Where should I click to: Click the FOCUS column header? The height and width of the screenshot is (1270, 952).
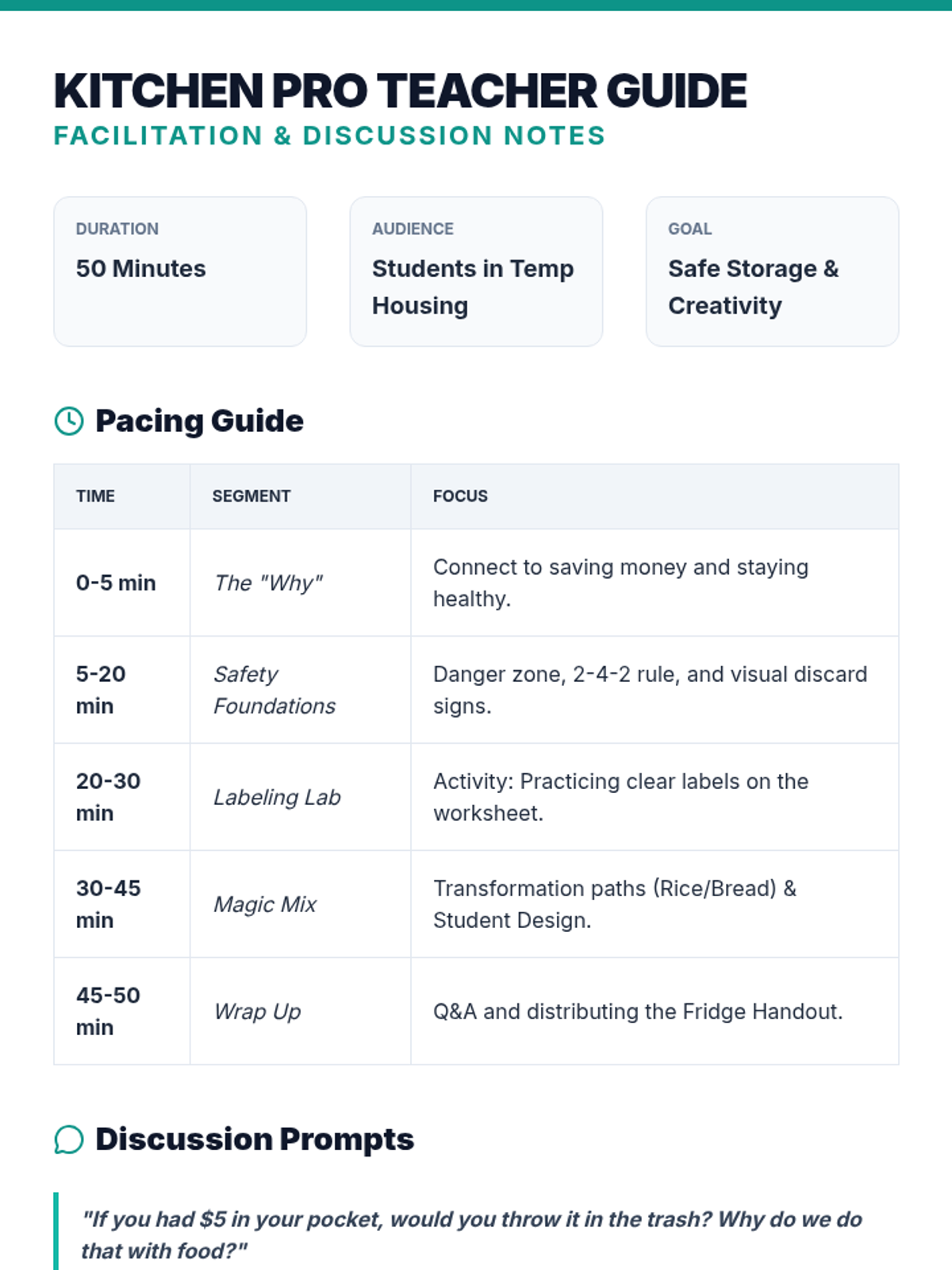click(x=460, y=496)
